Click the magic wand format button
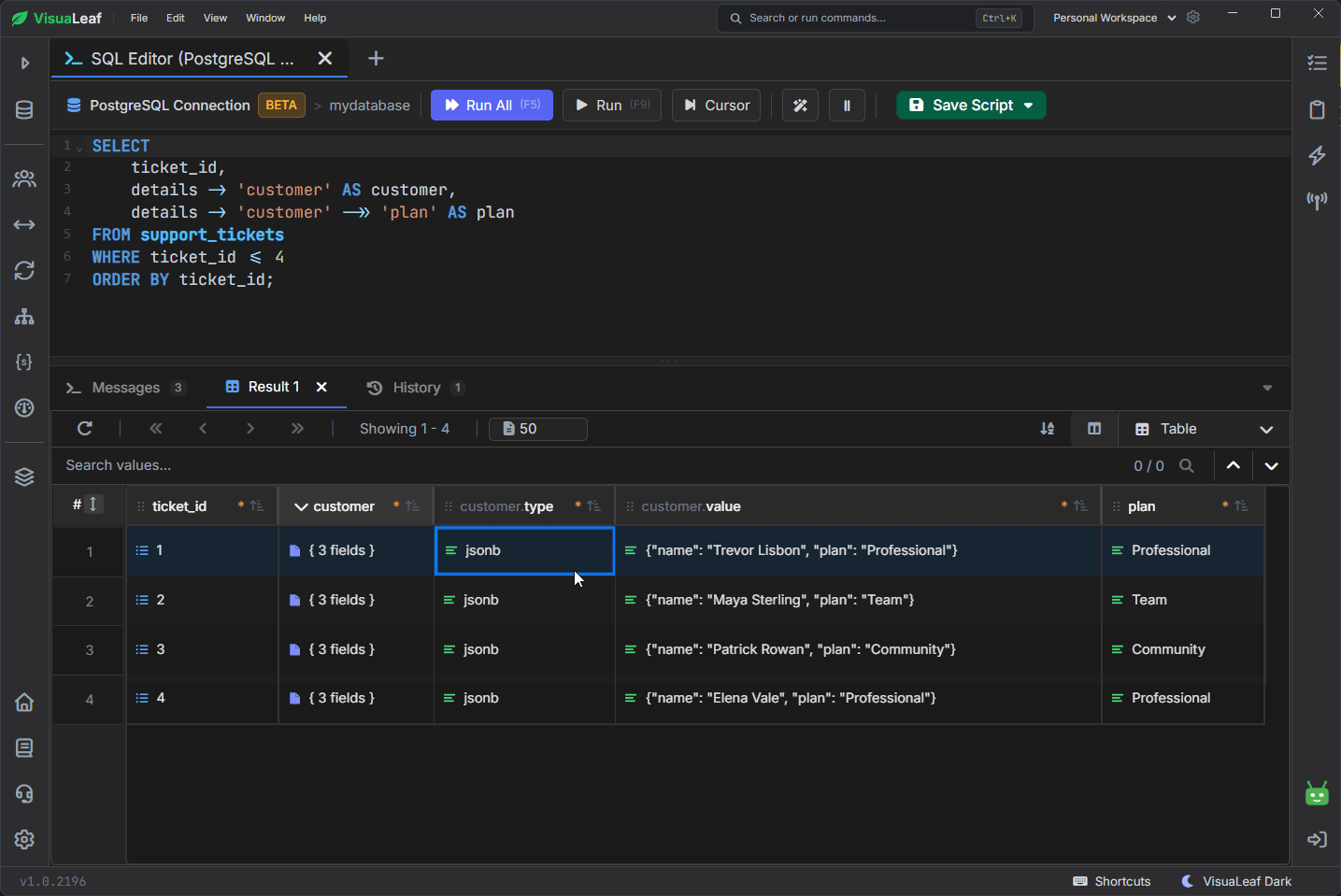Viewport: 1341px width, 896px height. pyautogui.click(x=800, y=106)
